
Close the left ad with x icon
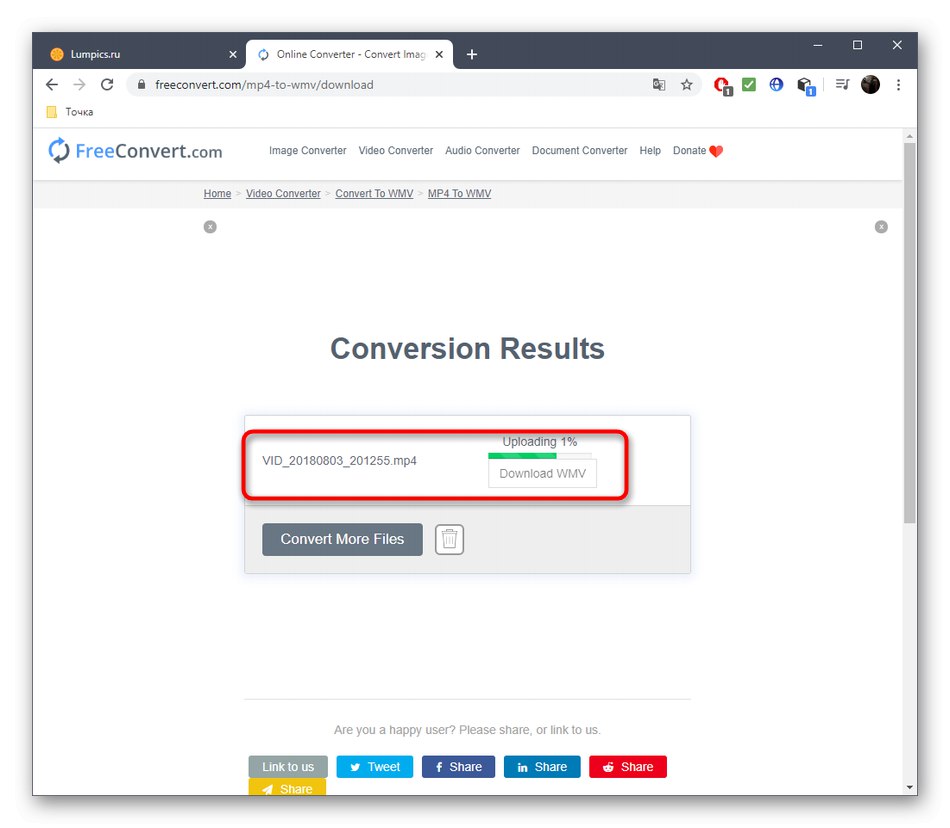point(210,227)
